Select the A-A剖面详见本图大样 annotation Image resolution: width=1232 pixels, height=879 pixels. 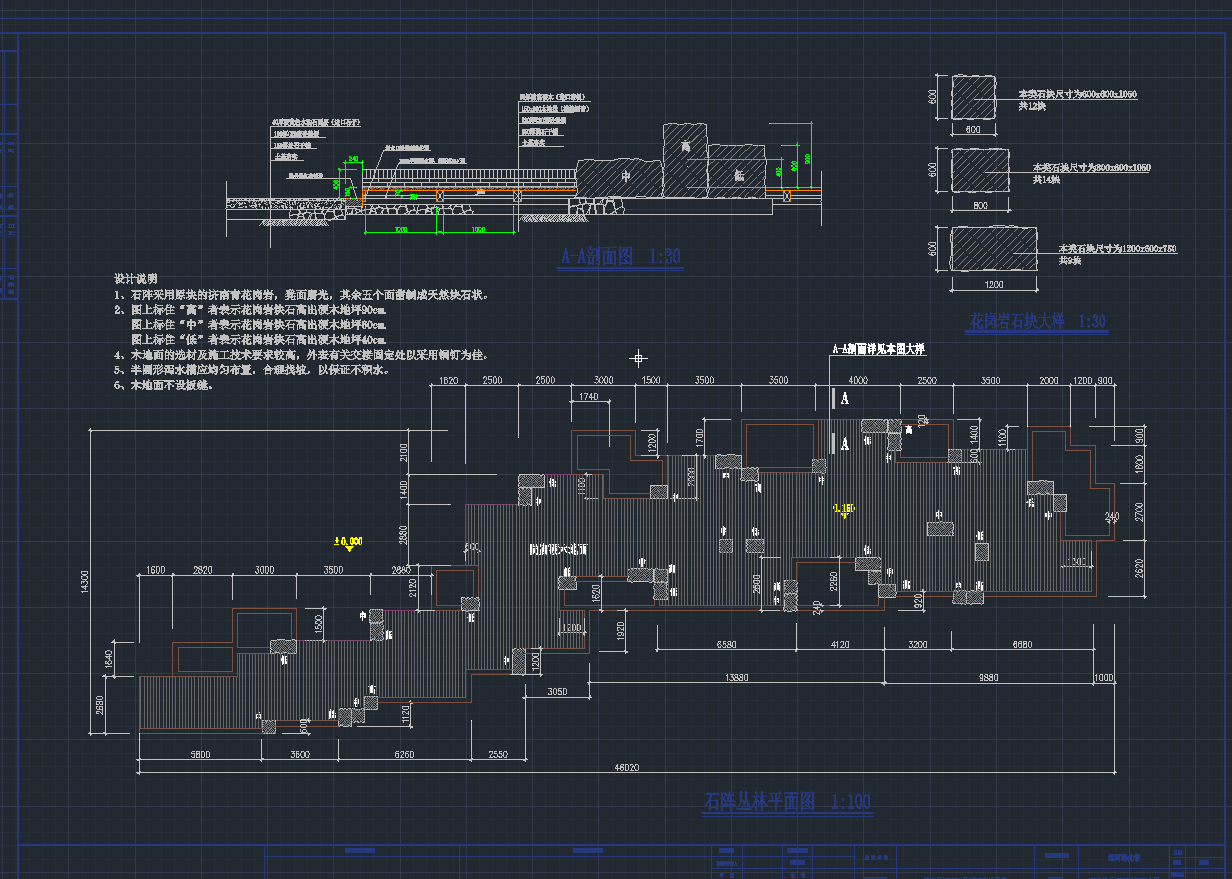click(x=879, y=350)
